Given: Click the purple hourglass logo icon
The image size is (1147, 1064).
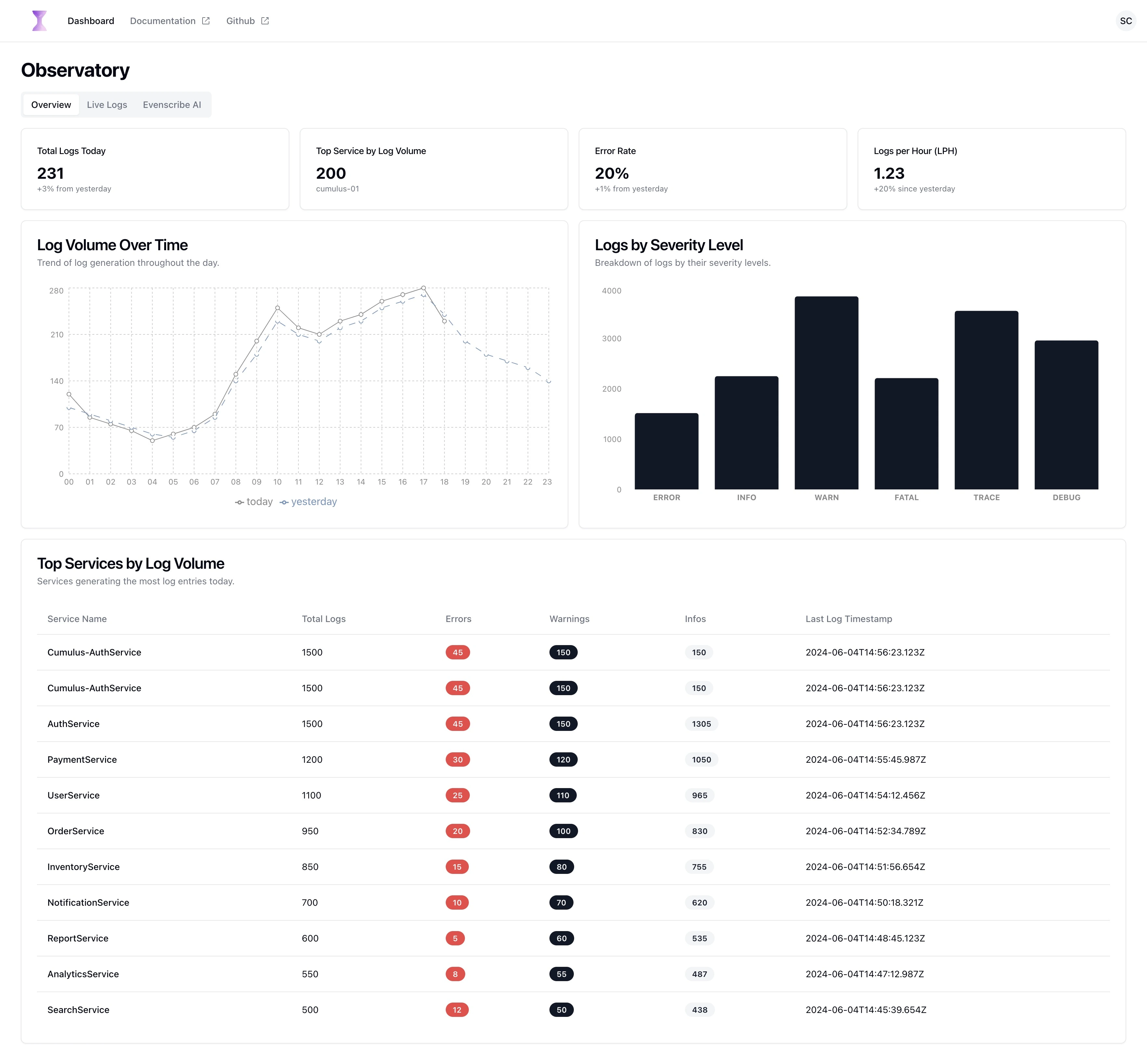Looking at the screenshot, I should pos(39,21).
